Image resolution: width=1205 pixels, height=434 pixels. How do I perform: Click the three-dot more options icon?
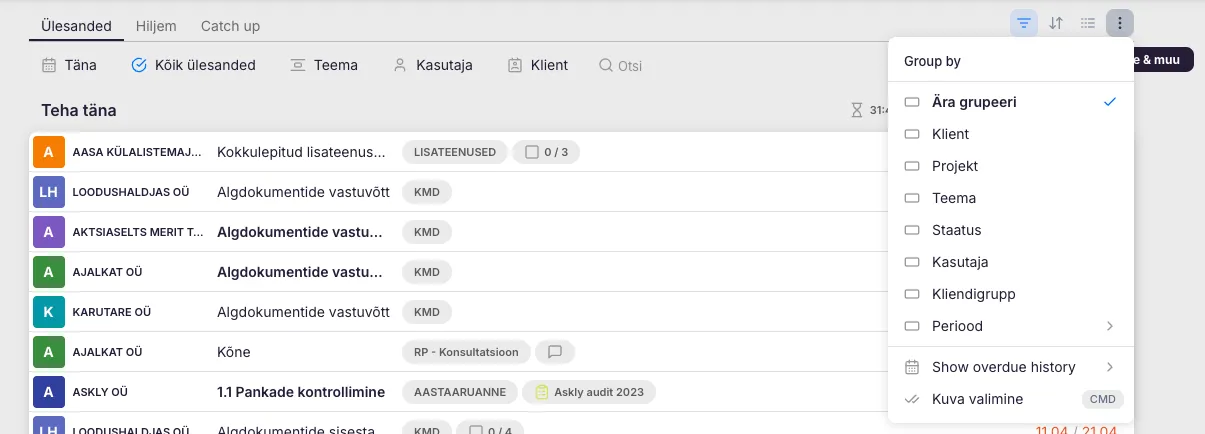click(1120, 23)
